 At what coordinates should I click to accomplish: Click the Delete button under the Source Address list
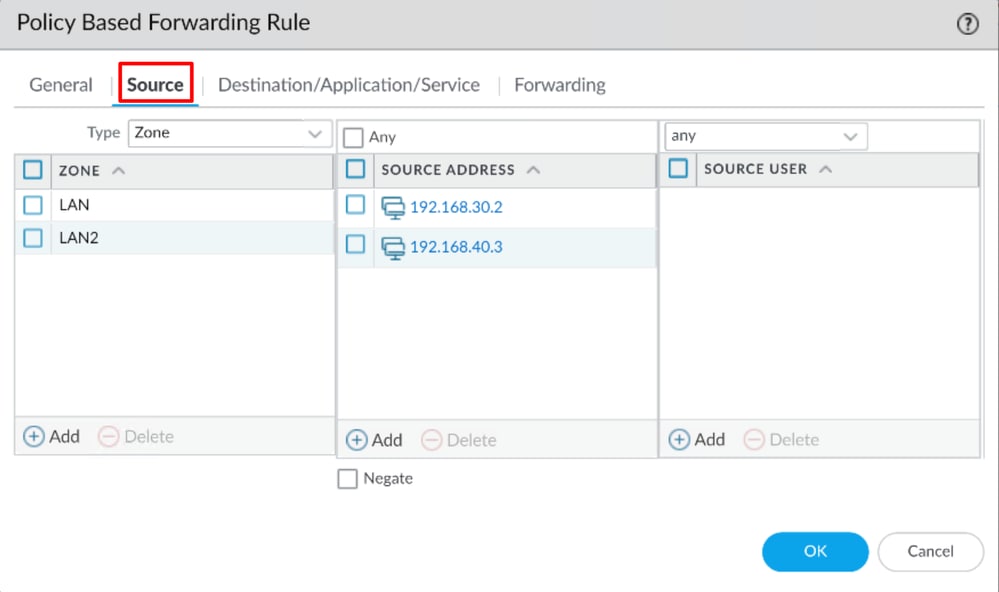[459, 440]
